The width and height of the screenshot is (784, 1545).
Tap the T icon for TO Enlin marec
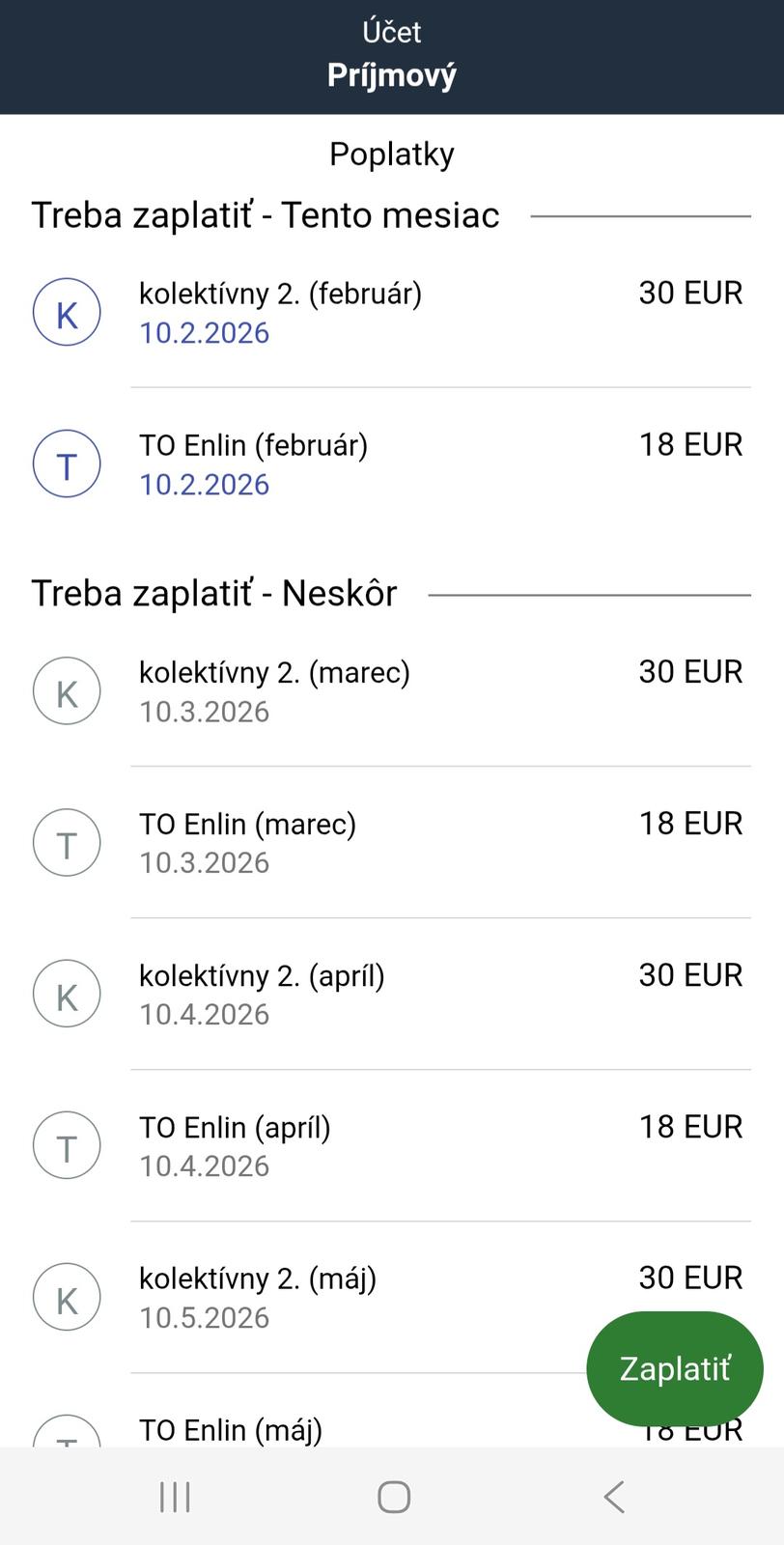(67, 843)
